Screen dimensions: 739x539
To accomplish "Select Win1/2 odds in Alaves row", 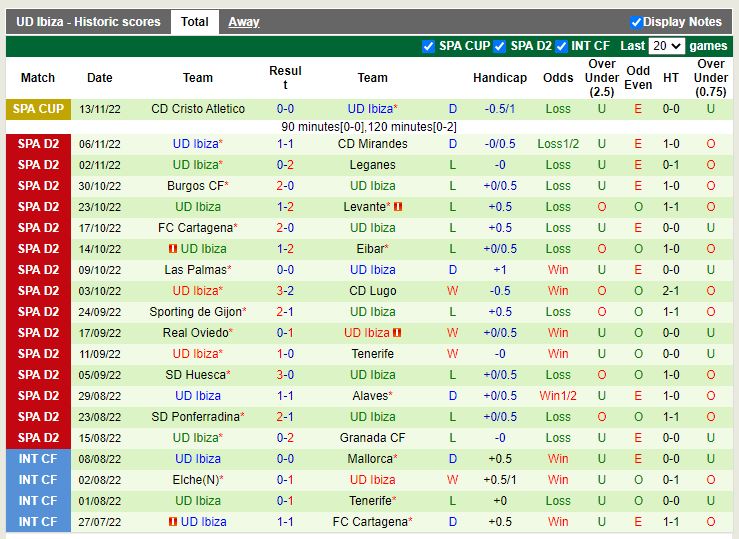I will click(x=558, y=396).
